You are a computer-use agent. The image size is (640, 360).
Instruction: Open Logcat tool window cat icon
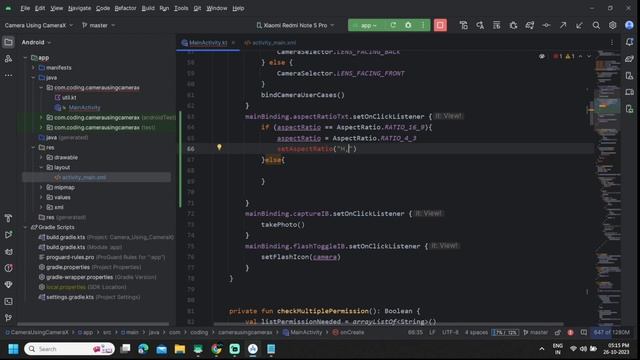click(x=8, y=251)
